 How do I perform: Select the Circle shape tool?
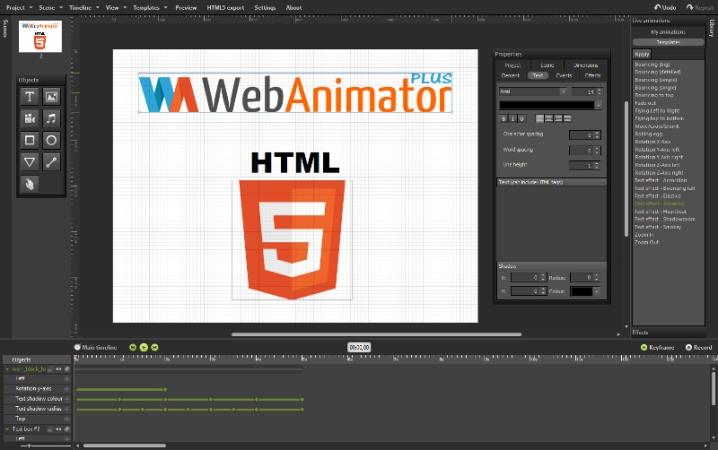(51, 141)
